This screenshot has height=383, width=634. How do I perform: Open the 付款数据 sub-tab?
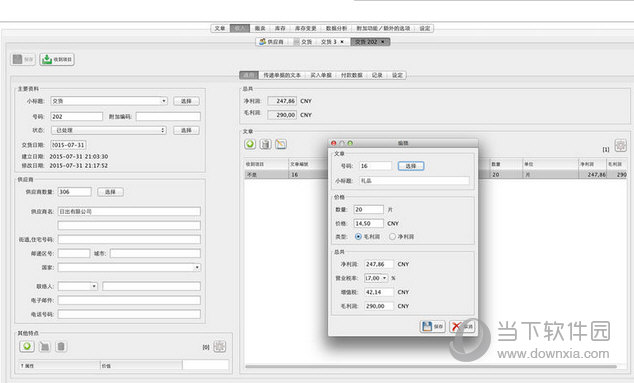coord(351,75)
